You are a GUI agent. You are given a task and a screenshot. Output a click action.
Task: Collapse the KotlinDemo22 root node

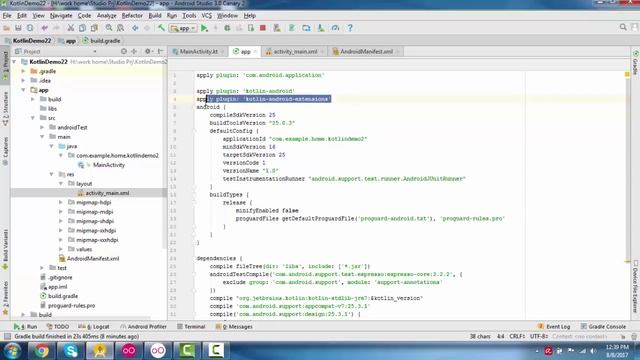15,62
